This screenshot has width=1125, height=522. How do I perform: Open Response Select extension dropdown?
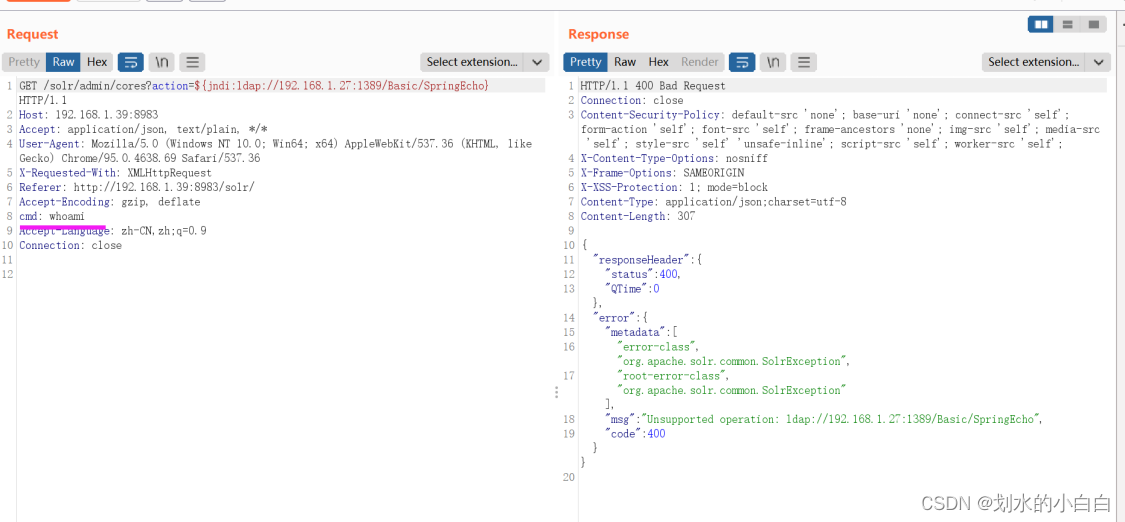click(x=1034, y=62)
